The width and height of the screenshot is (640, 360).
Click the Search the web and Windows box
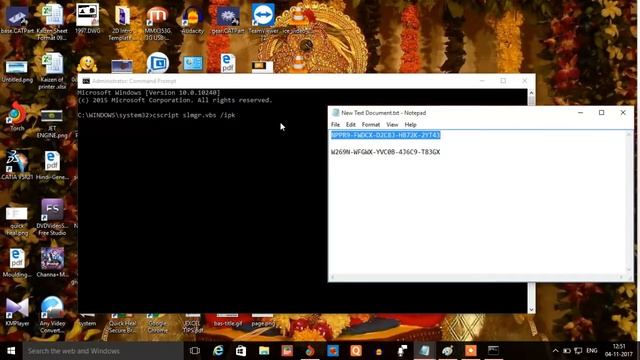[x=103, y=351]
